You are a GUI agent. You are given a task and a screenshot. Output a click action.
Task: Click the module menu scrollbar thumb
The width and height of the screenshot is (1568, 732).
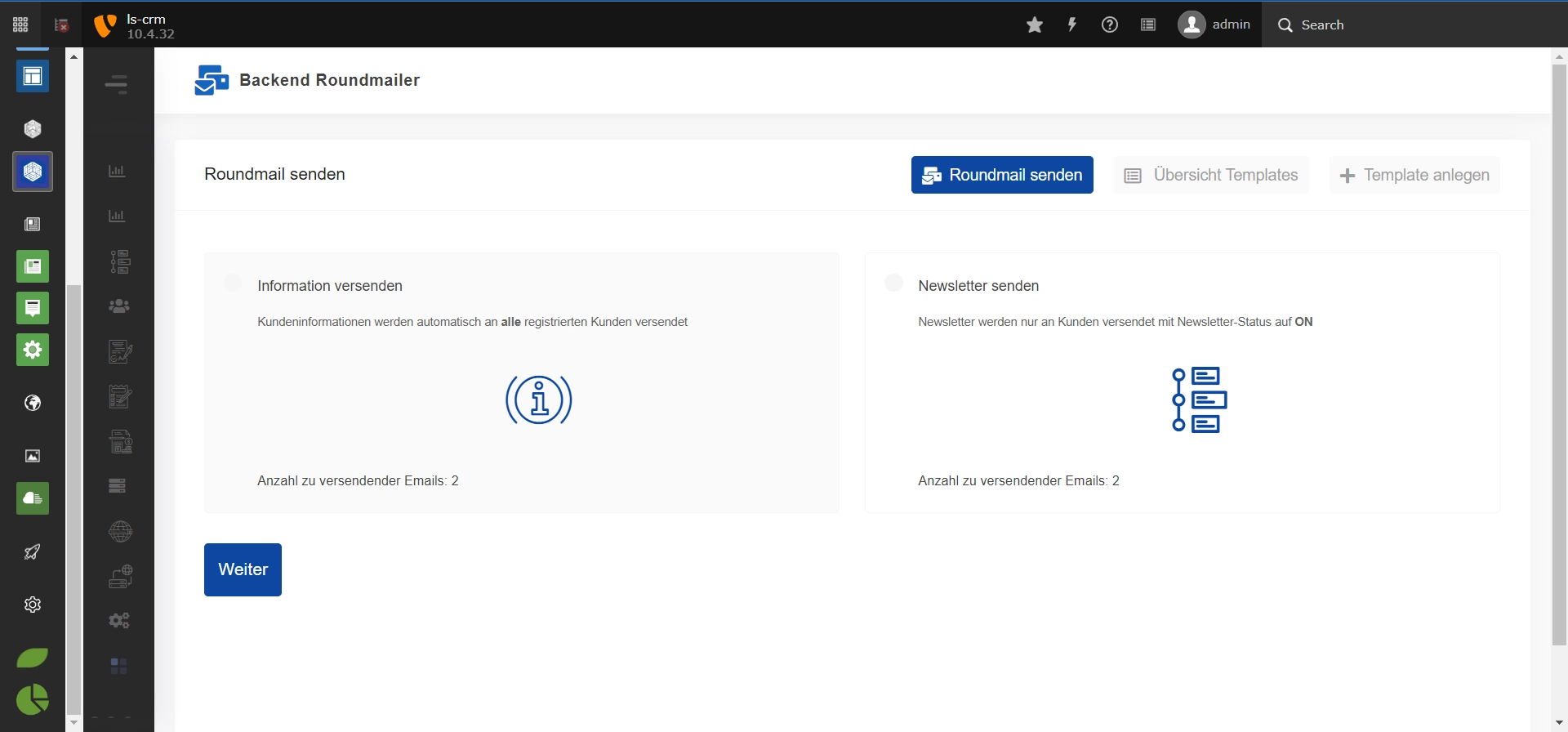74,500
